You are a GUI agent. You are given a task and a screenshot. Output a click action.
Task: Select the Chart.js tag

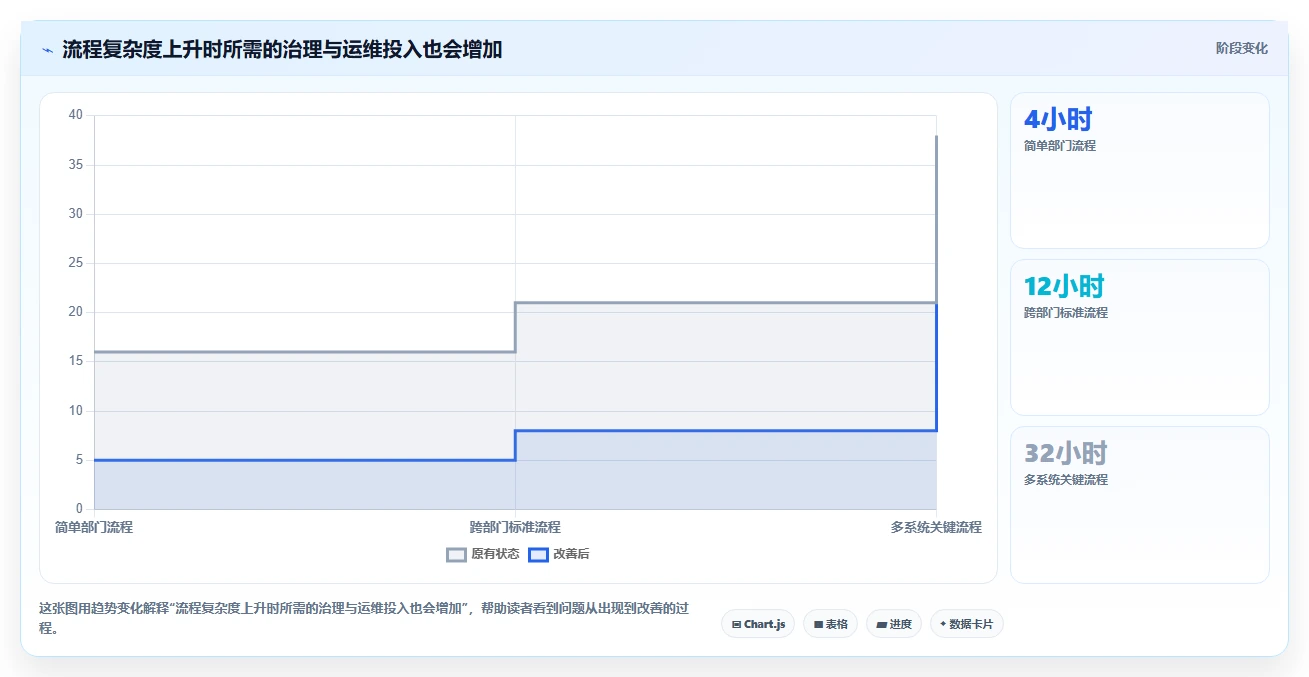tap(758, 624)
